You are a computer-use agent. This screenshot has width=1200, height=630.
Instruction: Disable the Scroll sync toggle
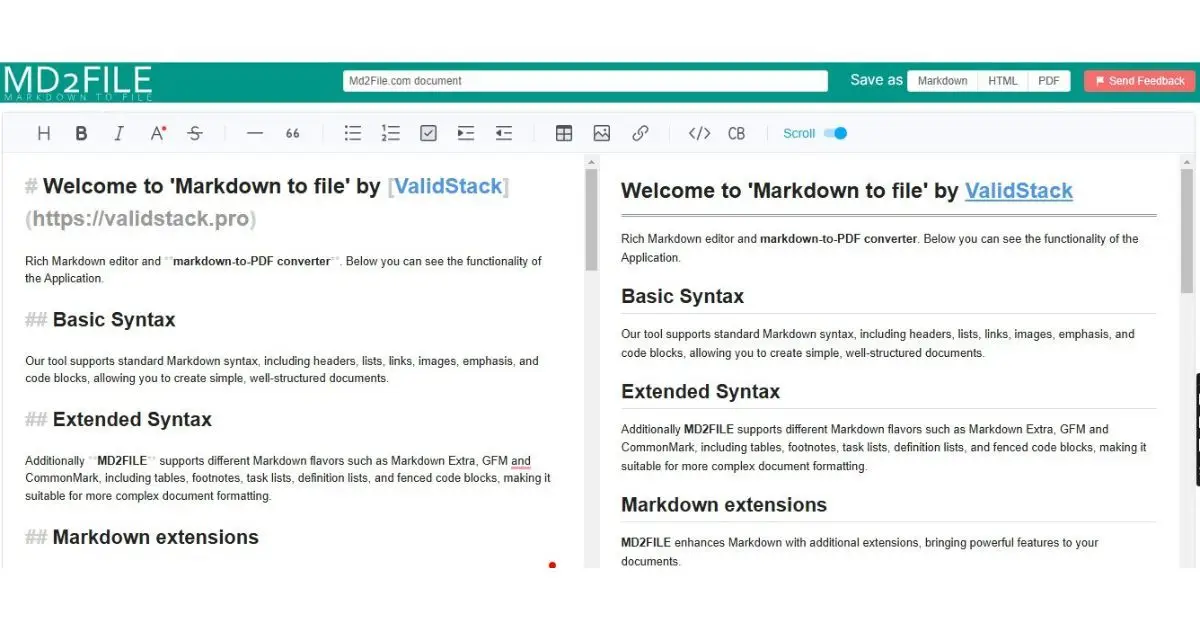tap(835, 132)
